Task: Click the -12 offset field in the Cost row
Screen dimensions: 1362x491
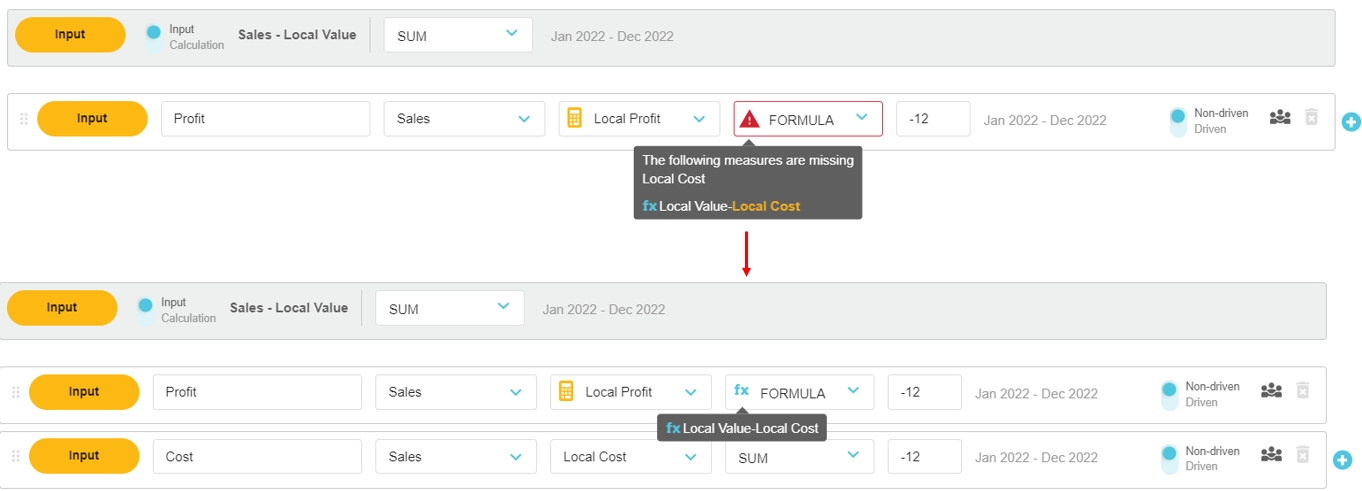Action: (924, 457)
